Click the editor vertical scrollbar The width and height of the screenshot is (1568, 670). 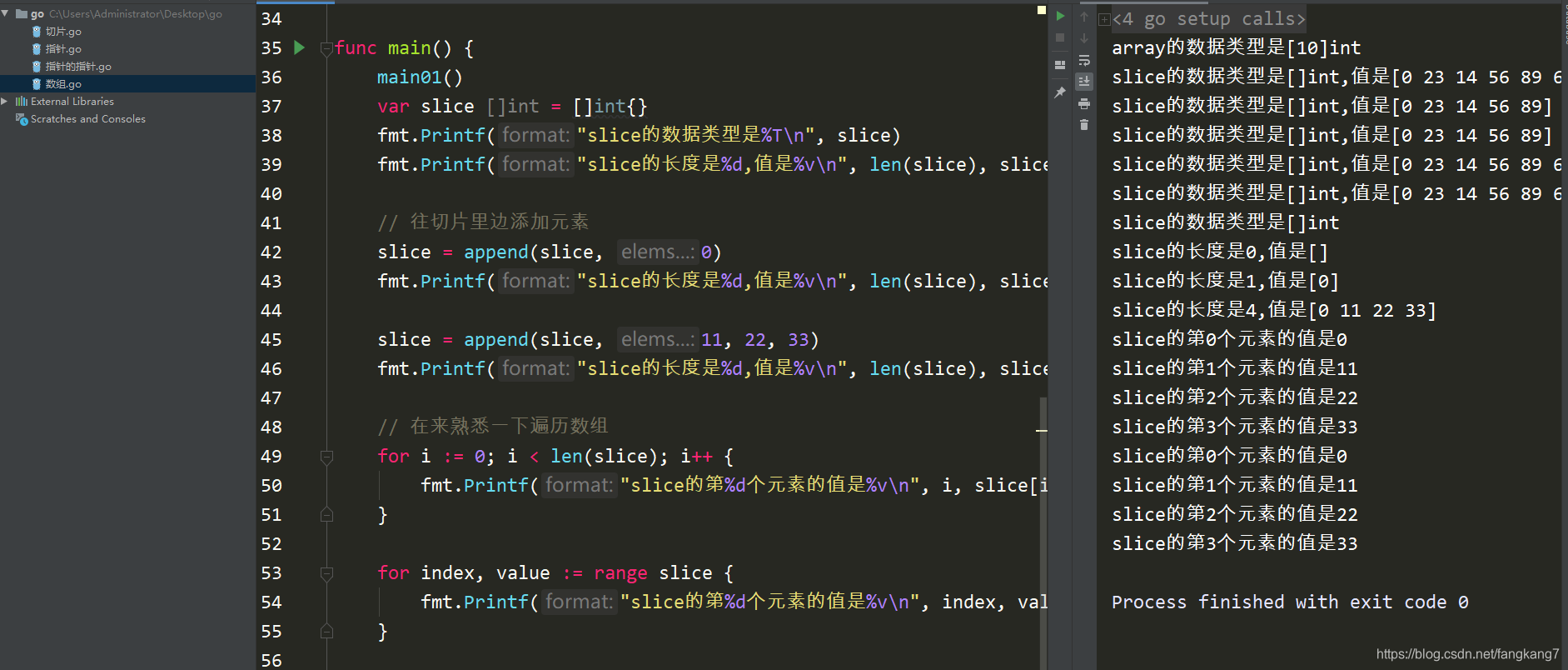coord(1043,533)
